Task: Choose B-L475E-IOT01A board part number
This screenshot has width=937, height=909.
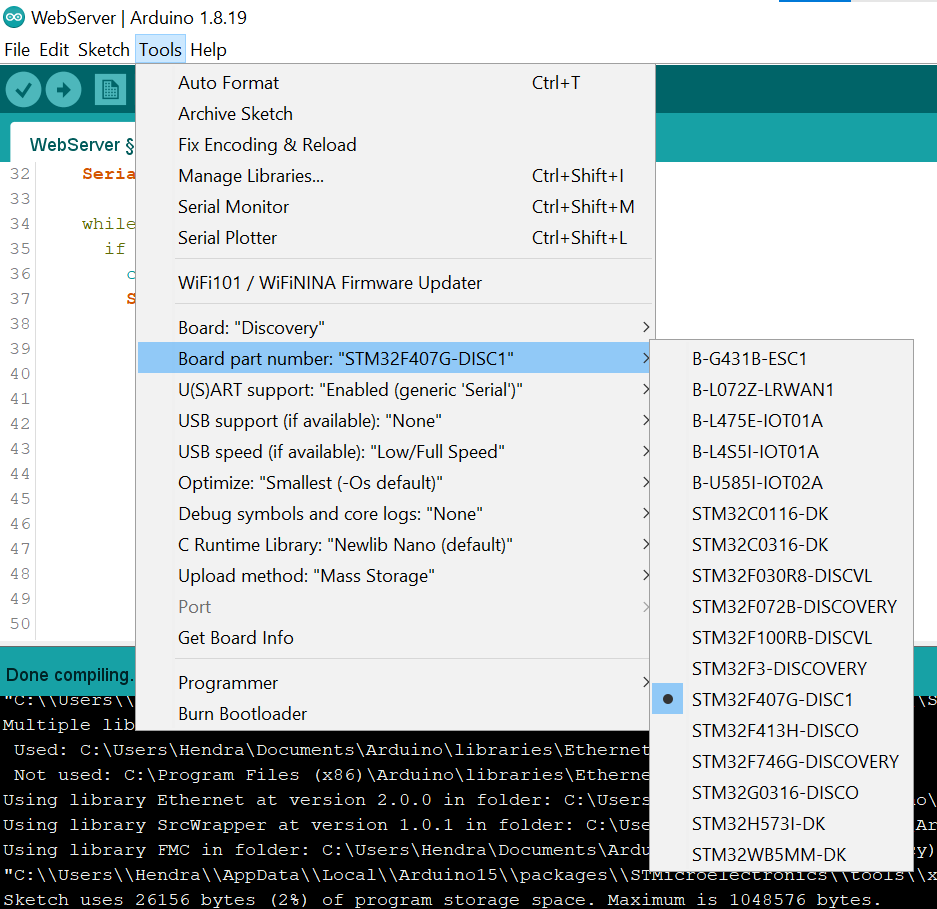Action: [782, 421]
